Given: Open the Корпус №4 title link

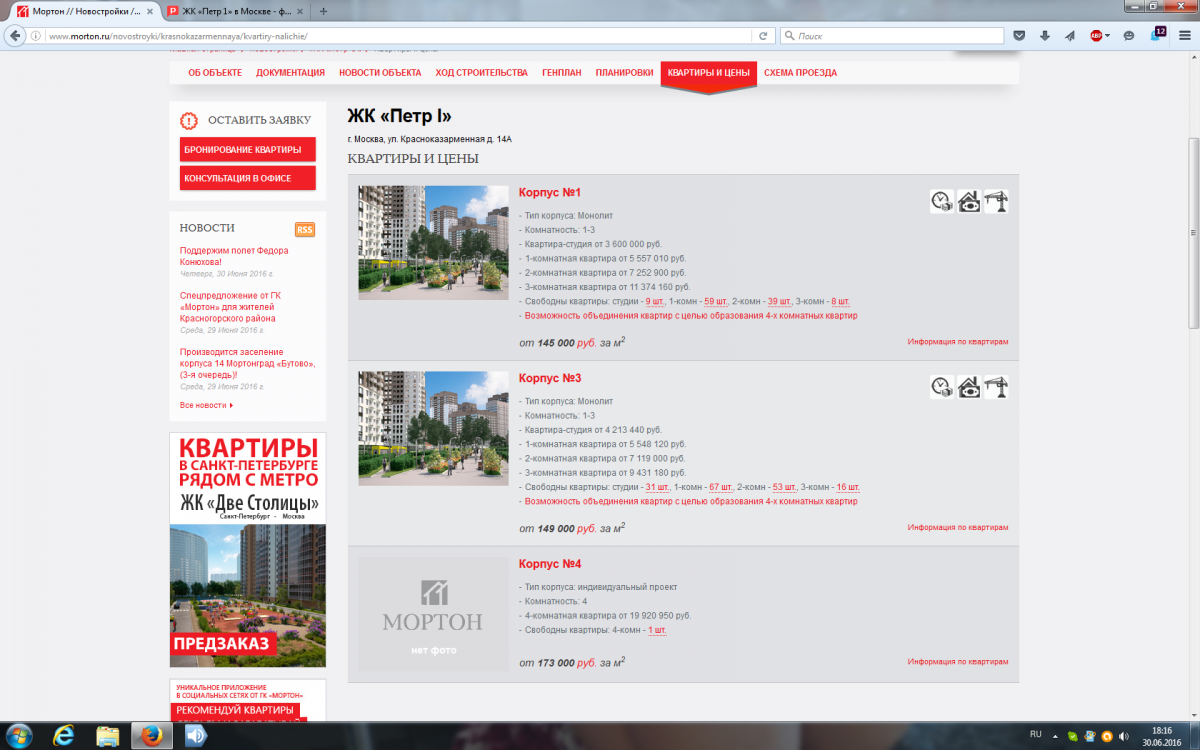Looking at the screenshot, I should [550, 564].
